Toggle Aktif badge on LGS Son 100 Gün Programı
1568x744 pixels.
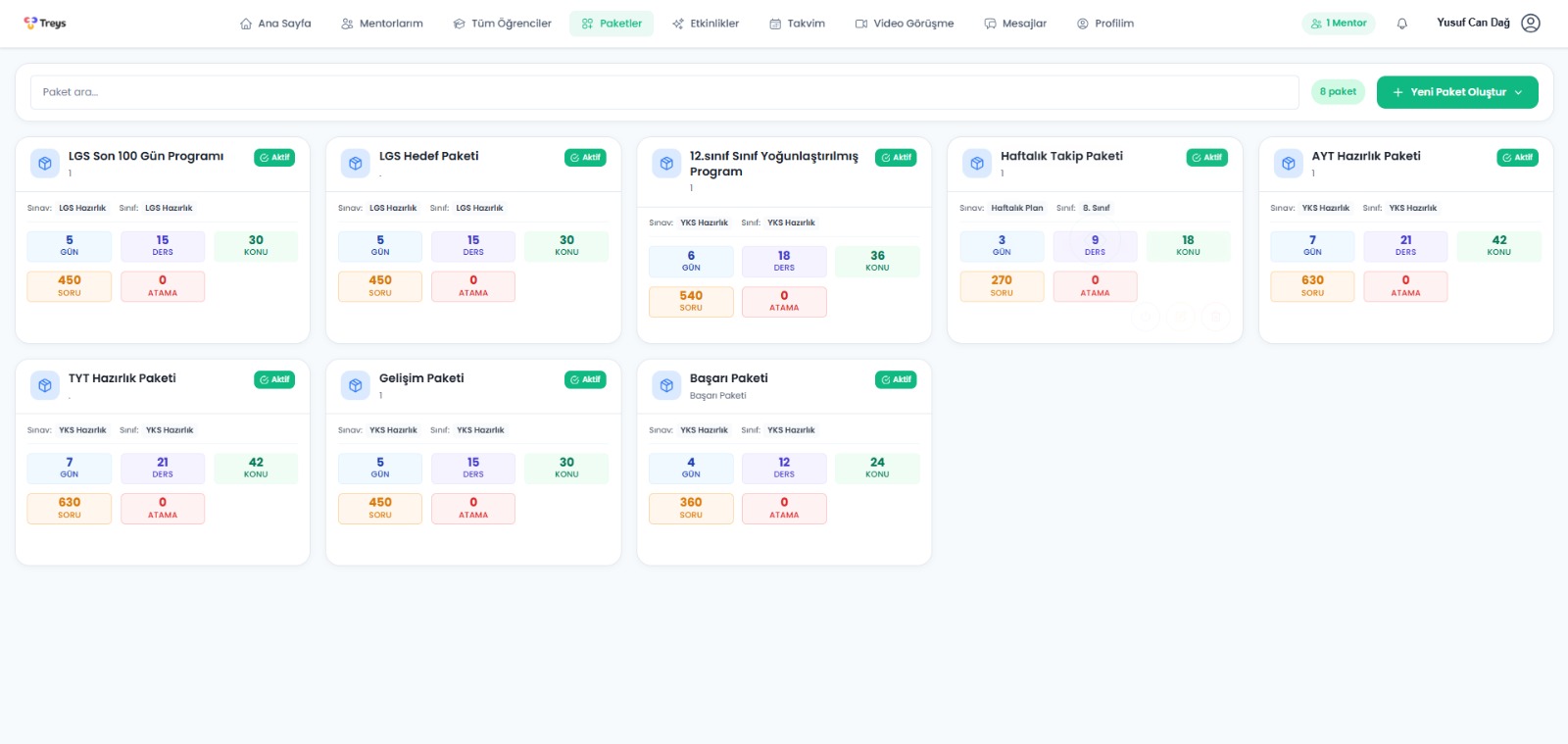click(274, 158)
